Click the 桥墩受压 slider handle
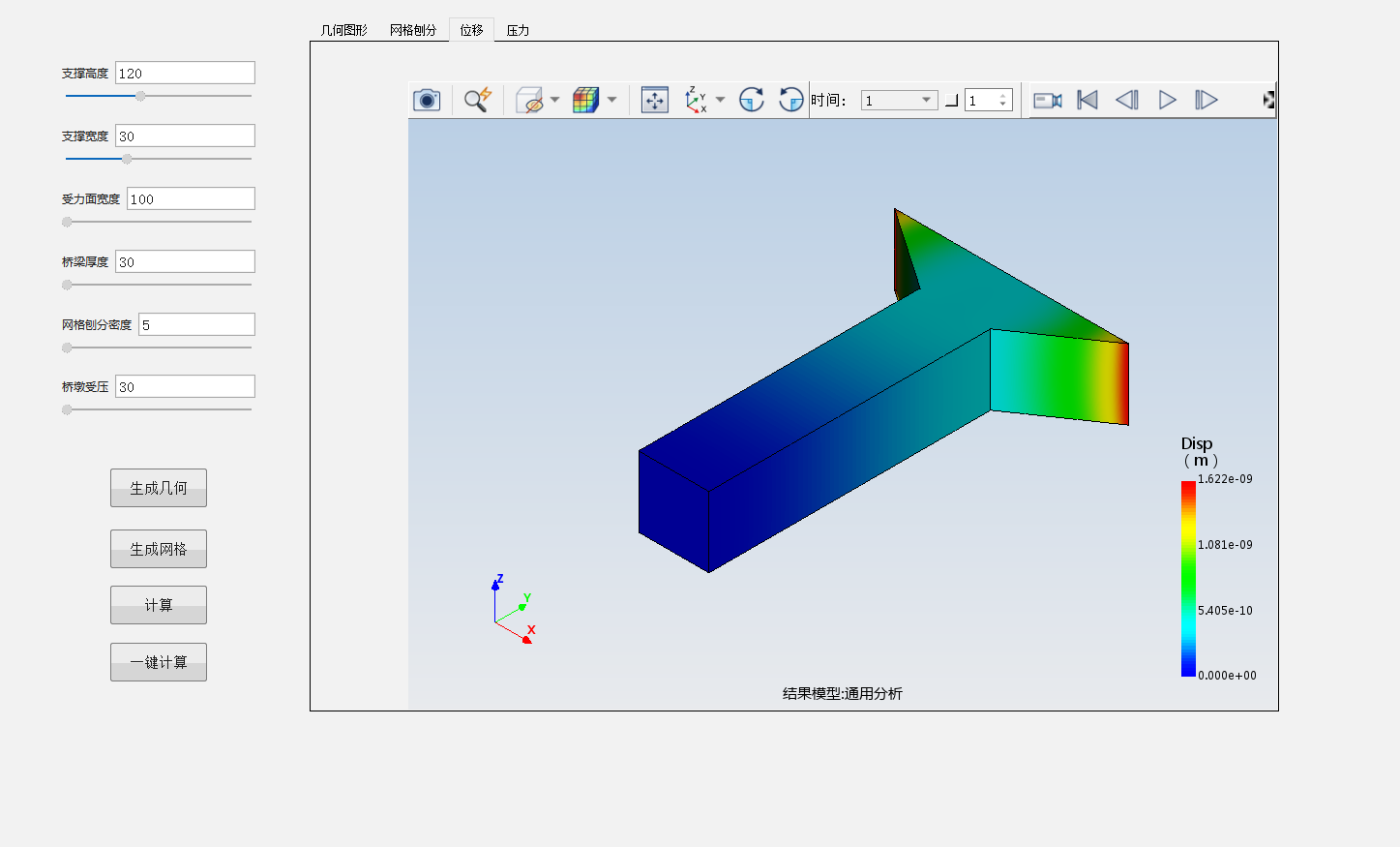The image size is (1400, 847). [x=67, y=409]
